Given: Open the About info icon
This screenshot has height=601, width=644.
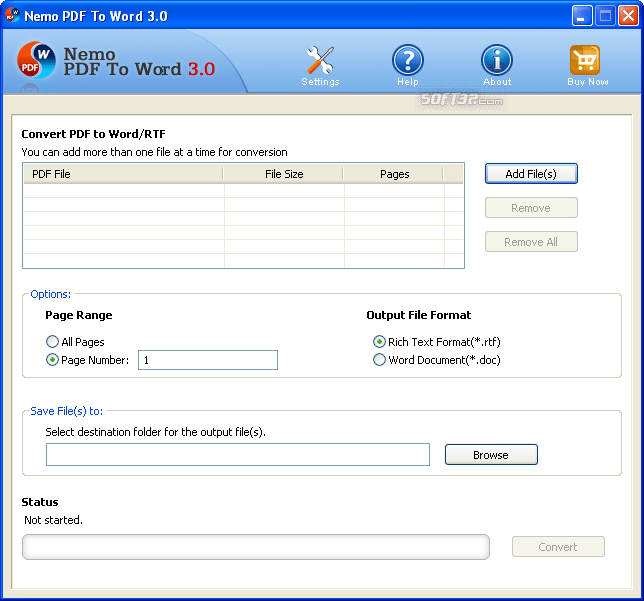Looking at the screenshot, I should click(x=497, y=60).
